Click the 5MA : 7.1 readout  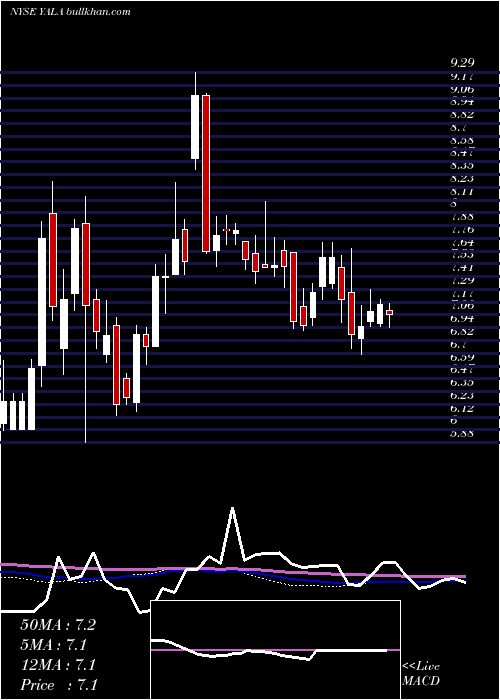[x=54, y=645]
